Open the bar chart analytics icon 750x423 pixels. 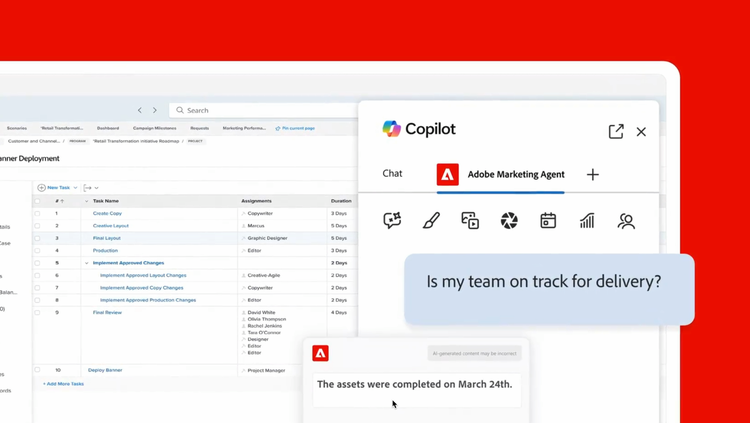[x=587, y=221]
